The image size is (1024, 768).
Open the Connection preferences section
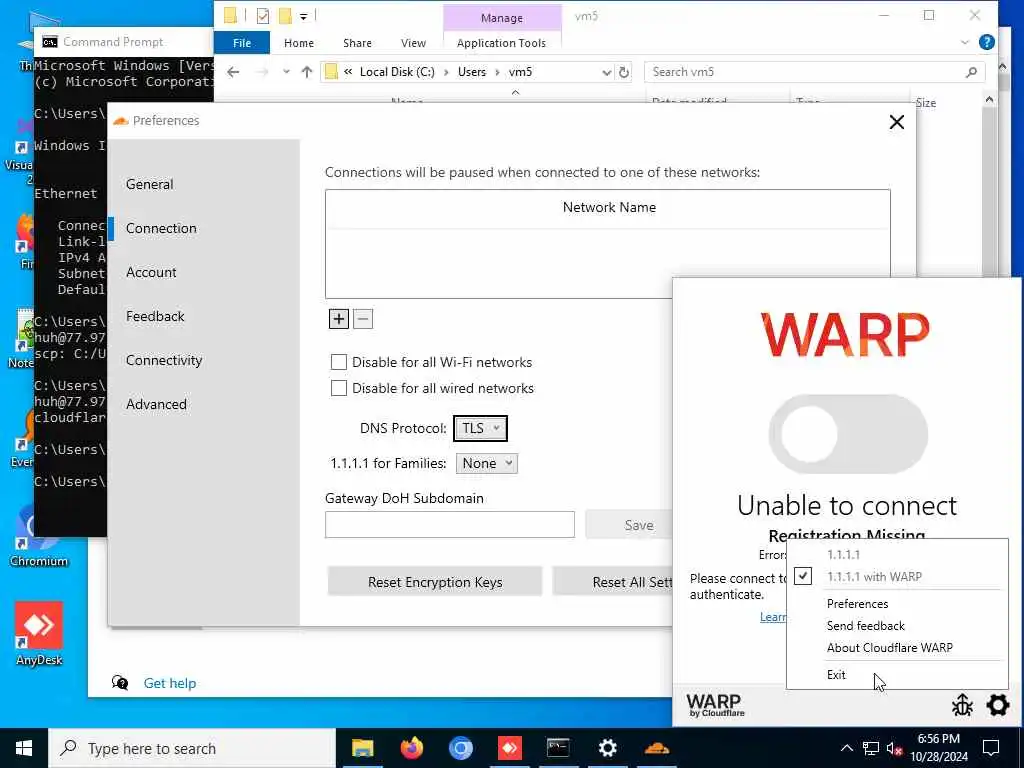tap(161, 228)
